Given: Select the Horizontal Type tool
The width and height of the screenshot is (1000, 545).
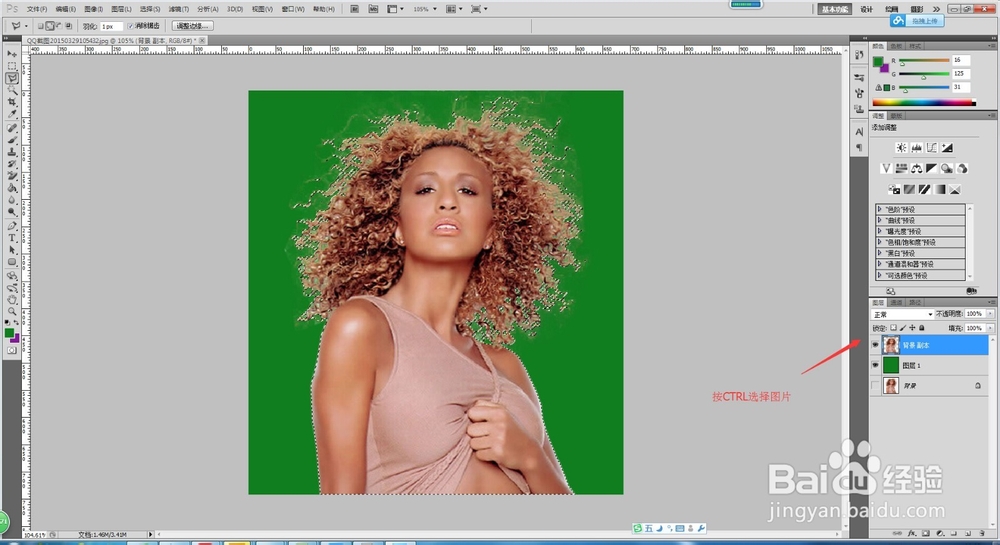Looking at the screenshot, I should [x=11, y=238].
